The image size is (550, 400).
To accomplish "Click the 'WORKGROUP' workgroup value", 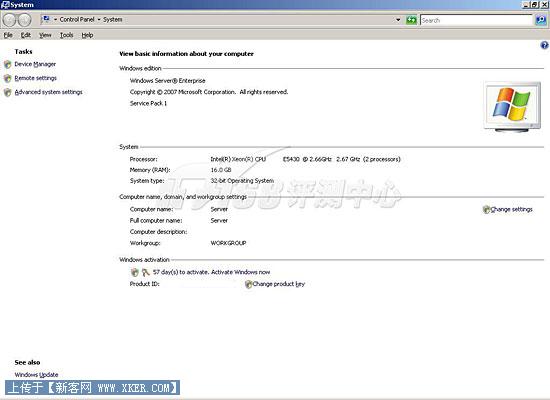I will tap(228, 243).
